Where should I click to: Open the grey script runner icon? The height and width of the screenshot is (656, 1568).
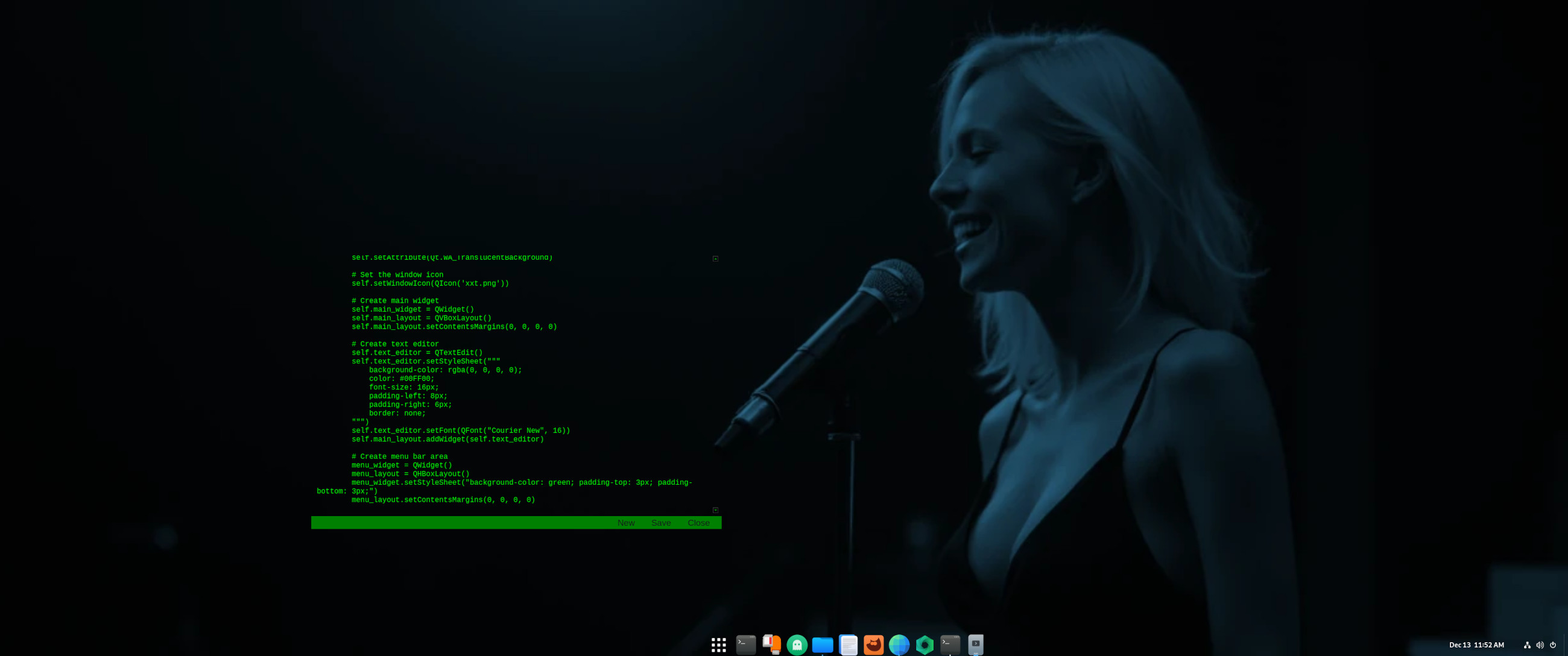[976, 645]
